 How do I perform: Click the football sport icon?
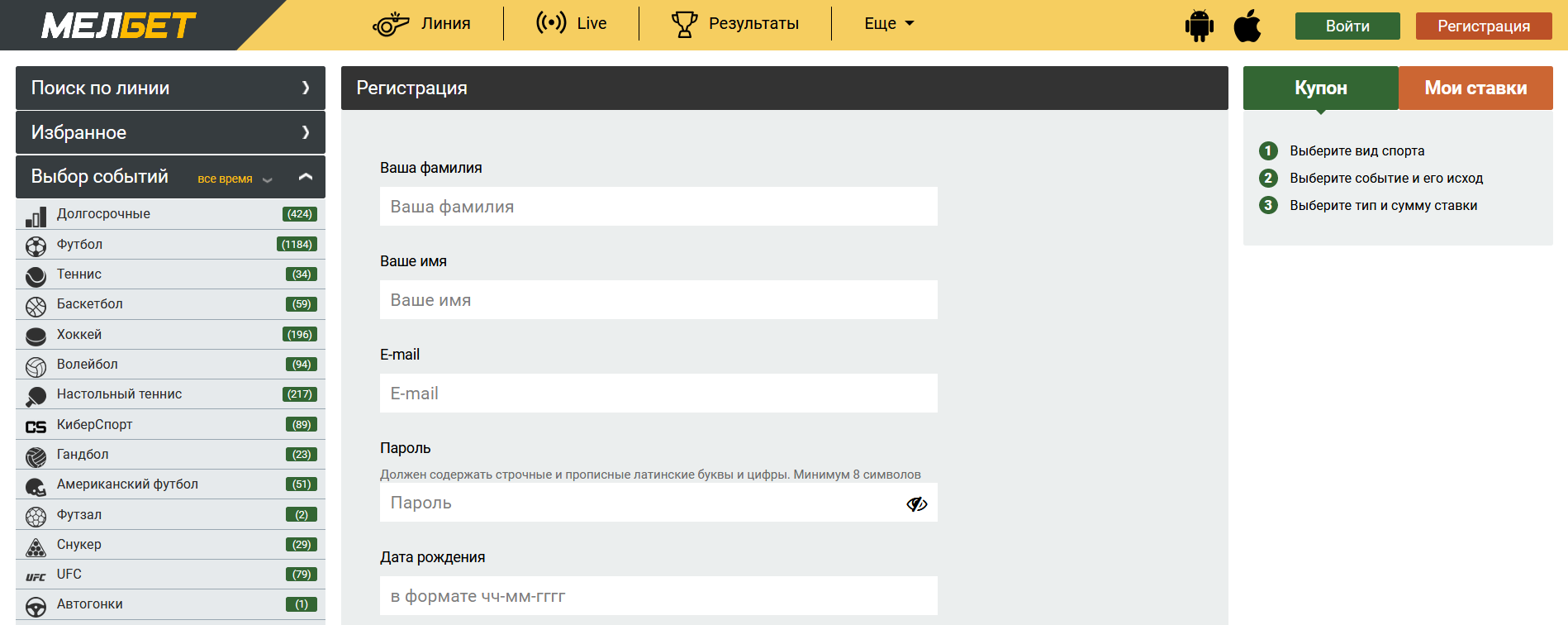click(x=36, y=246)
